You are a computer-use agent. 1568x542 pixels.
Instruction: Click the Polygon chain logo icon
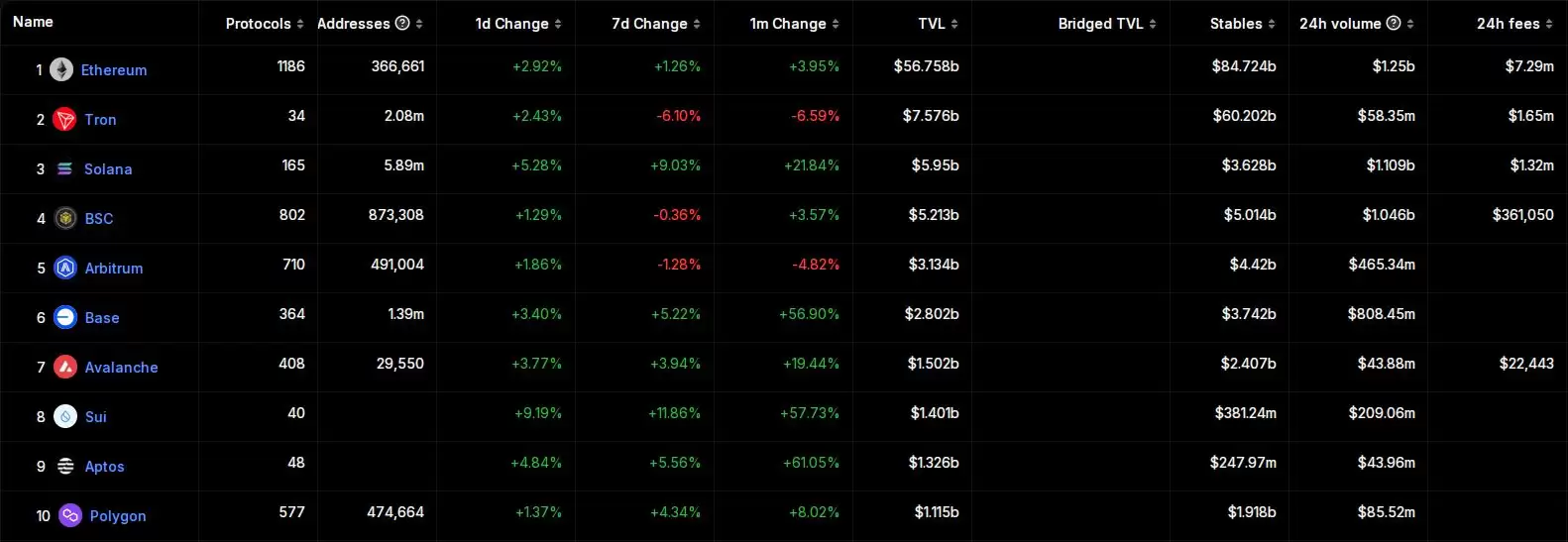click(70, 515)
